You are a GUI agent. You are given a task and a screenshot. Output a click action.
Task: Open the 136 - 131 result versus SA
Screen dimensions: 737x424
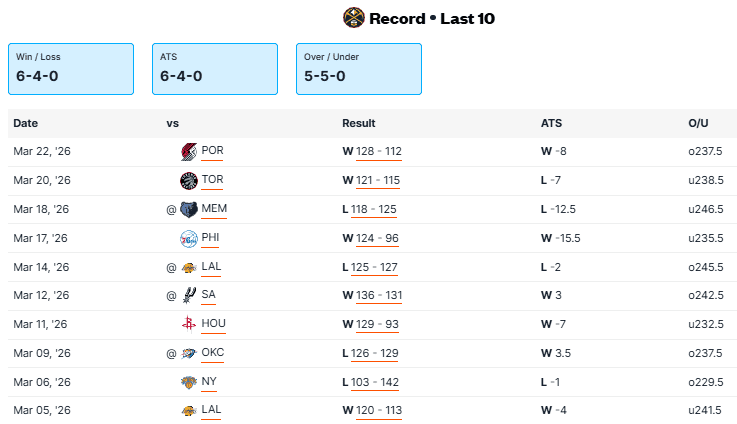(378, 296)
